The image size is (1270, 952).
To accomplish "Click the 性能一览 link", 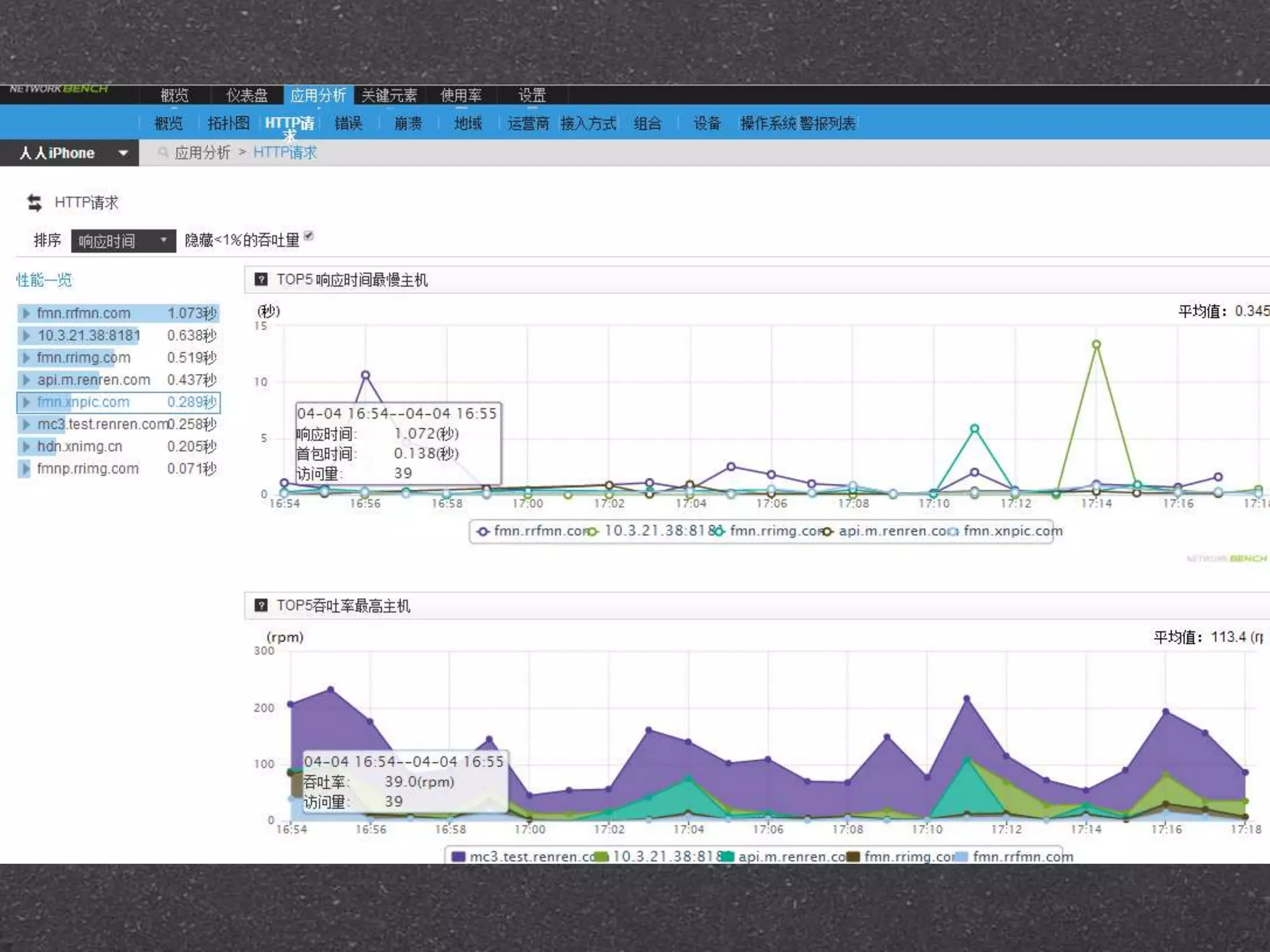I will (43, 280).
